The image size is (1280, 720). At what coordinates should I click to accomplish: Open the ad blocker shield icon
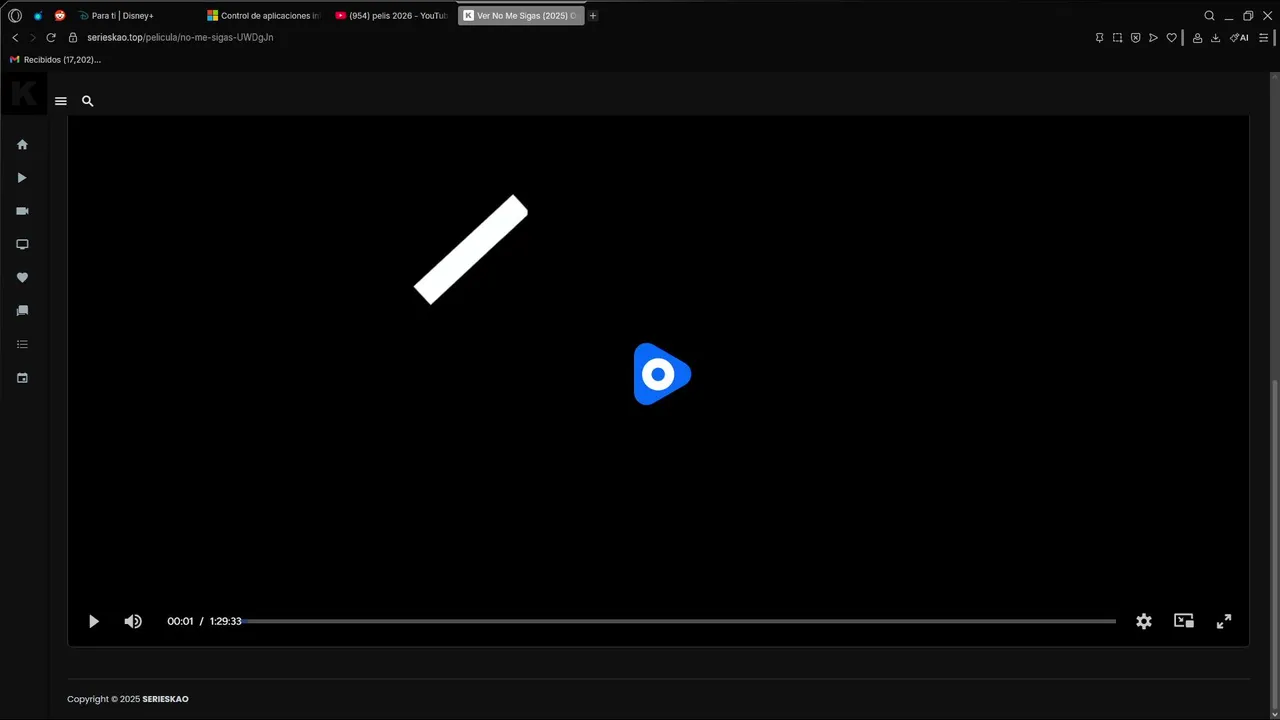click(x=1135, y=38)
